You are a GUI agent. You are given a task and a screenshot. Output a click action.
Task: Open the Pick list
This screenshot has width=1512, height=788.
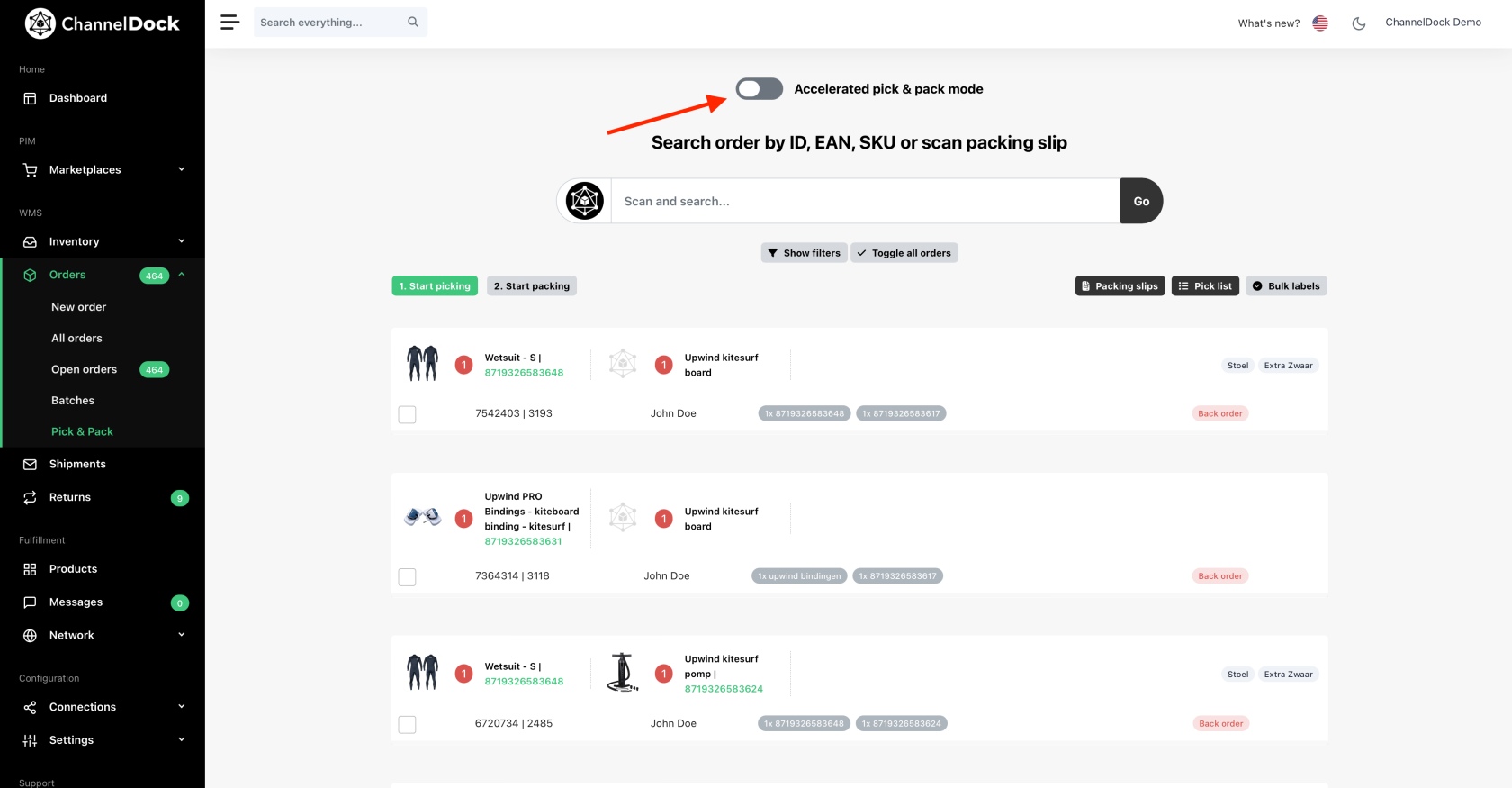pyautogui.click(x=1205, y=286)
